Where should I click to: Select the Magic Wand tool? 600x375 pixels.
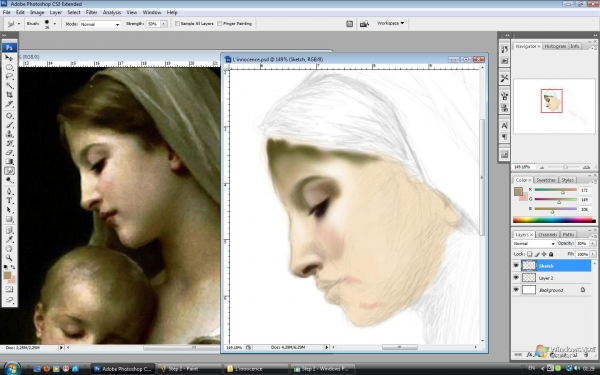[9, 85]
